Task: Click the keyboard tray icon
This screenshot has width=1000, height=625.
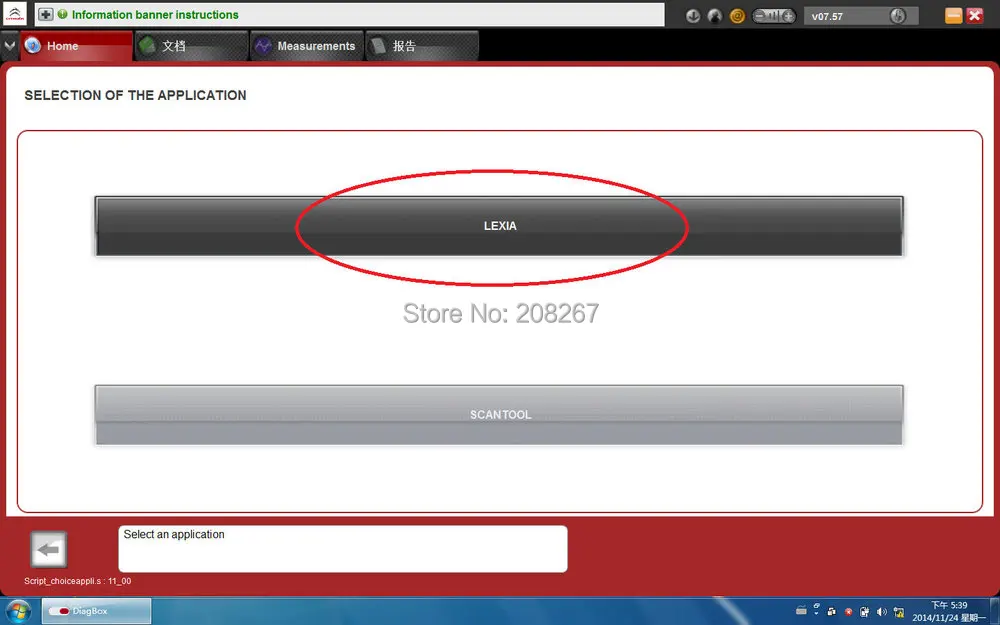Action: click(x=801, y=611)
